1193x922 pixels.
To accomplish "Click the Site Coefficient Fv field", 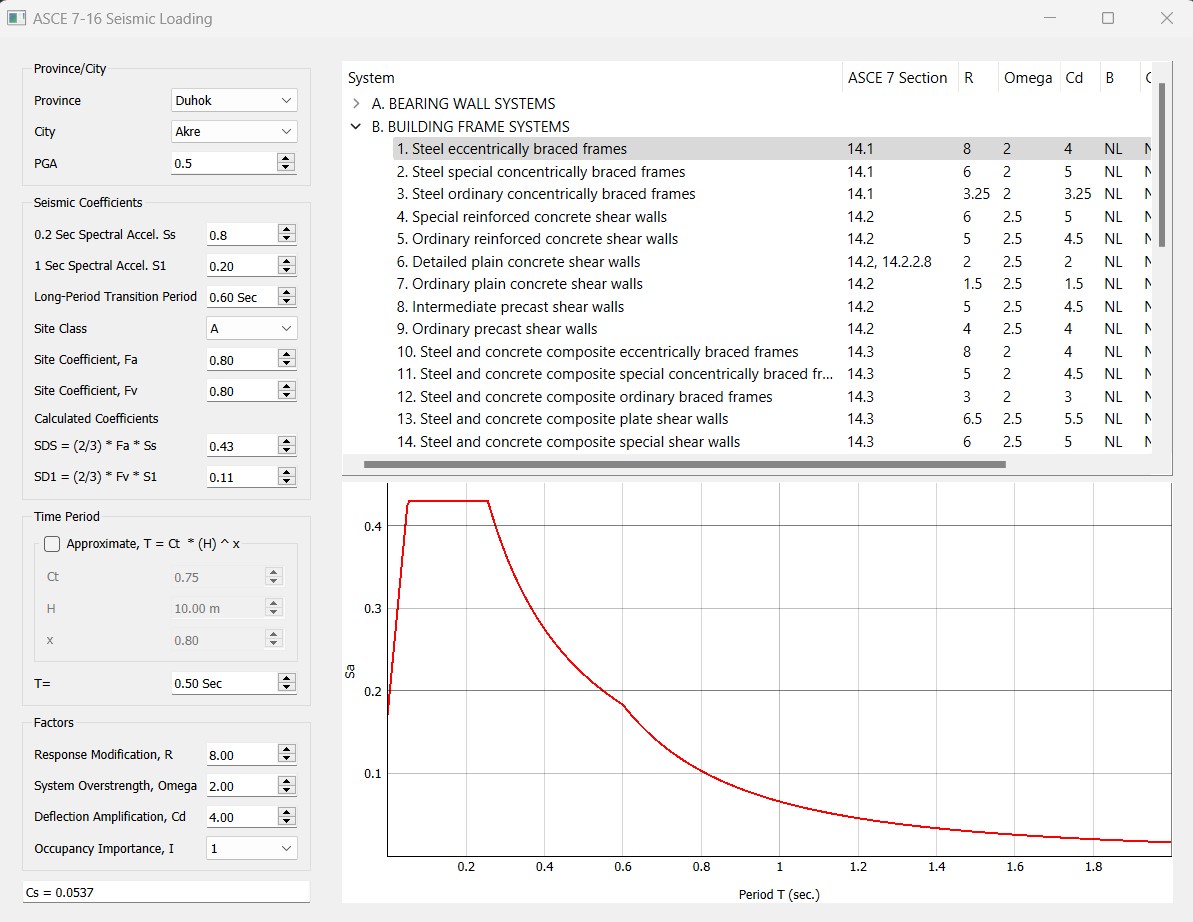I will (x=241, y=391).
